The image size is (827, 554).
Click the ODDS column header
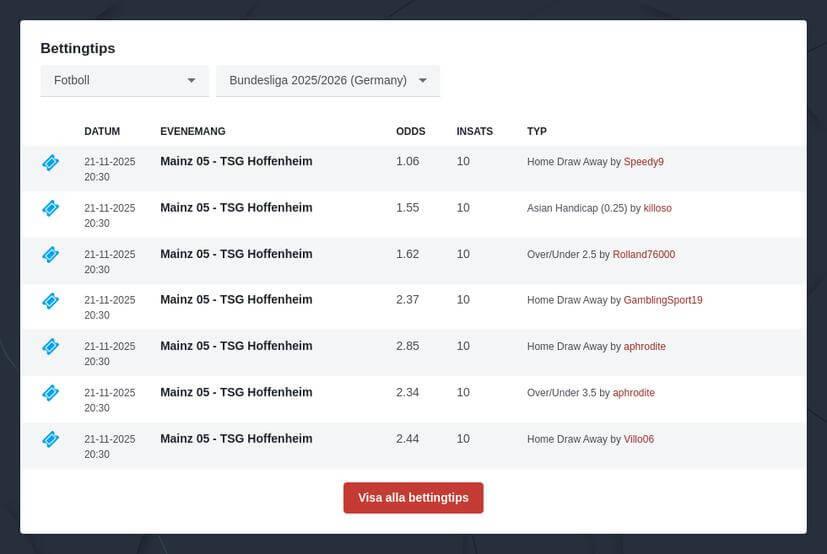(410, 131)
